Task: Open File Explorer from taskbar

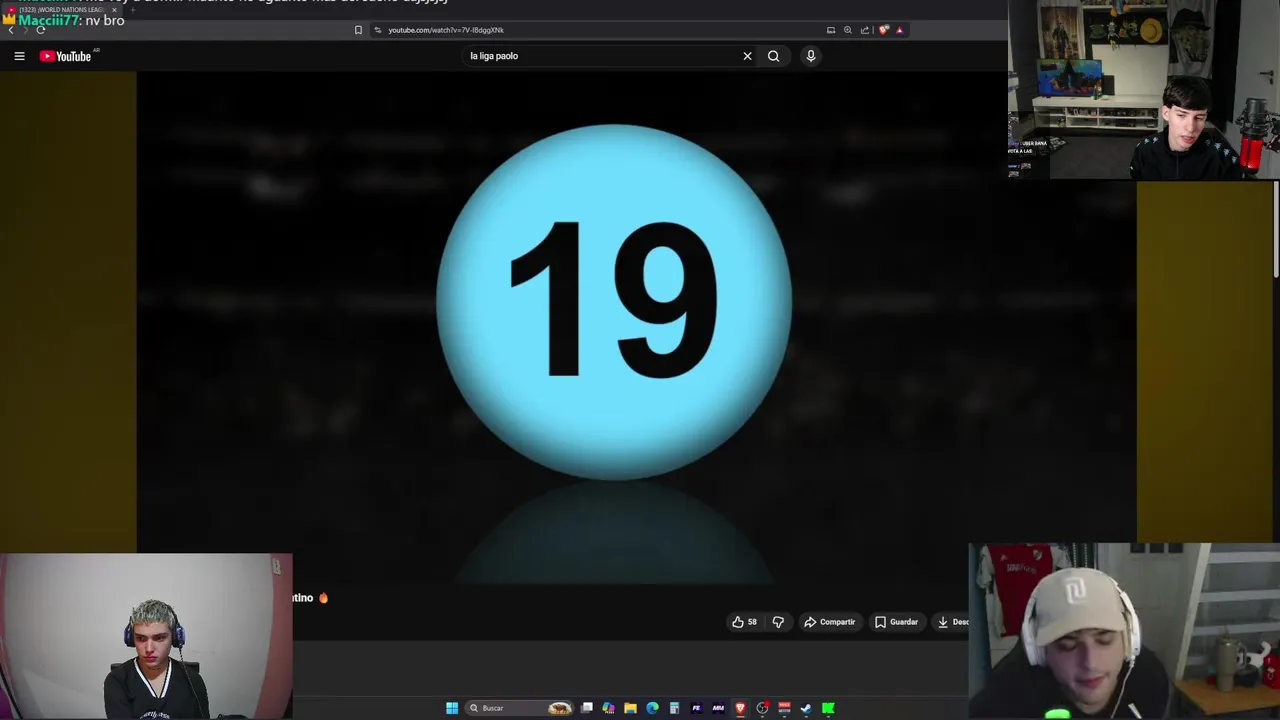Action: (630, 708)
